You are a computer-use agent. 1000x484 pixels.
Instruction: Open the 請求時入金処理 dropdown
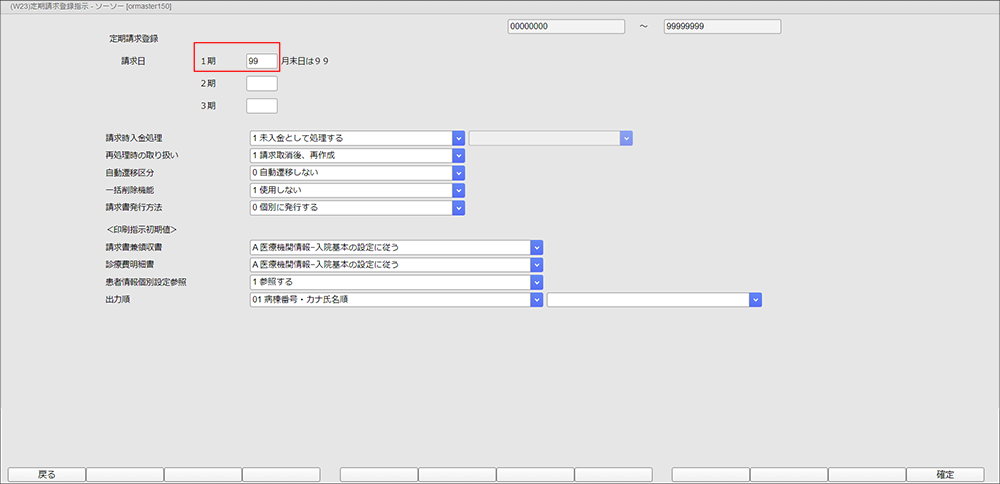pos(459,138)
